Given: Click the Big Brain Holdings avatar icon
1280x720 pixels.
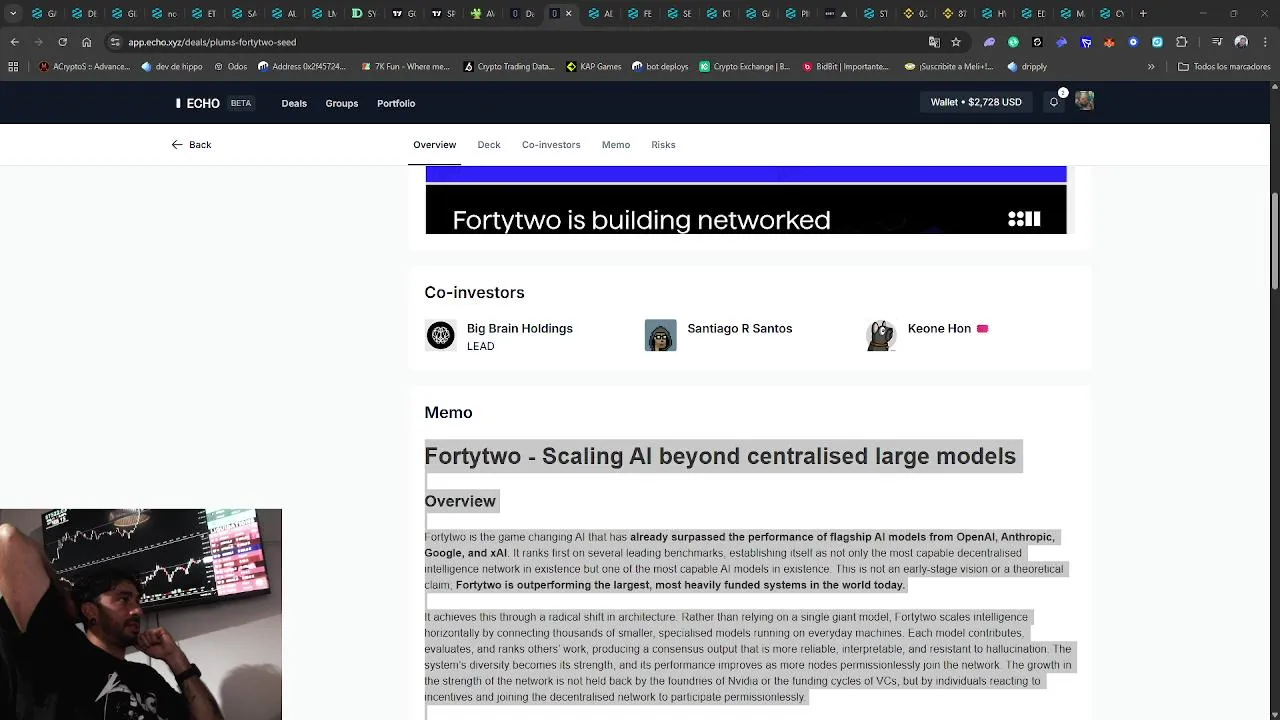Looking at the screenshot, I should pos(440,336).
